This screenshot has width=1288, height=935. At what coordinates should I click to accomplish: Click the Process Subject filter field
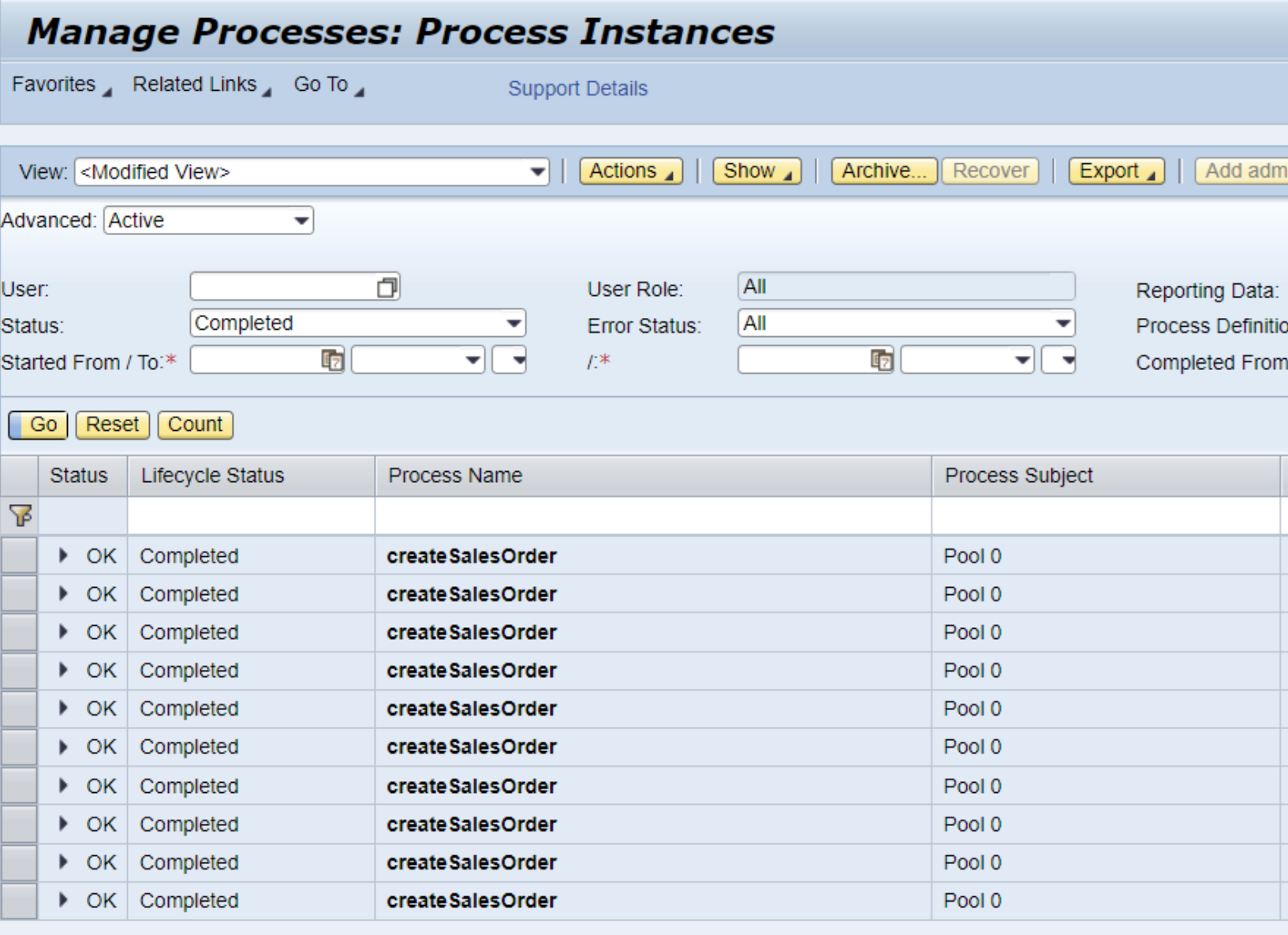click(1106, 515)
